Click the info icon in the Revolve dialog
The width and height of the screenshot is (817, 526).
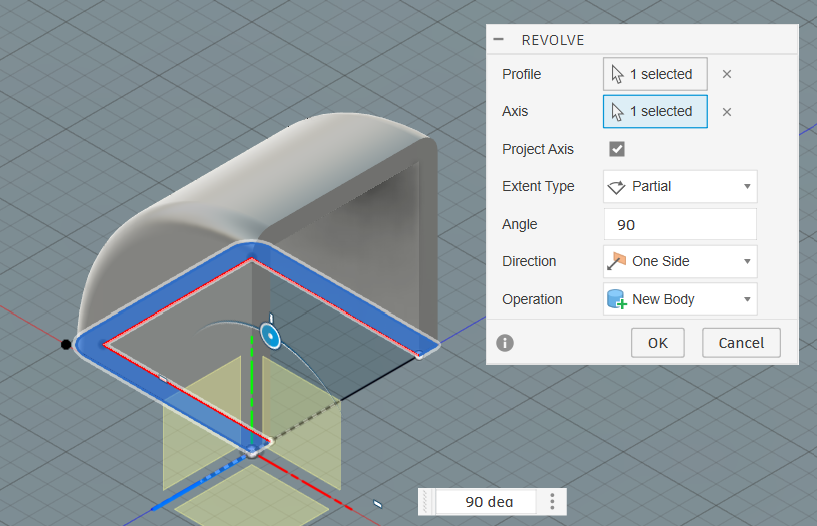point(505,343)
